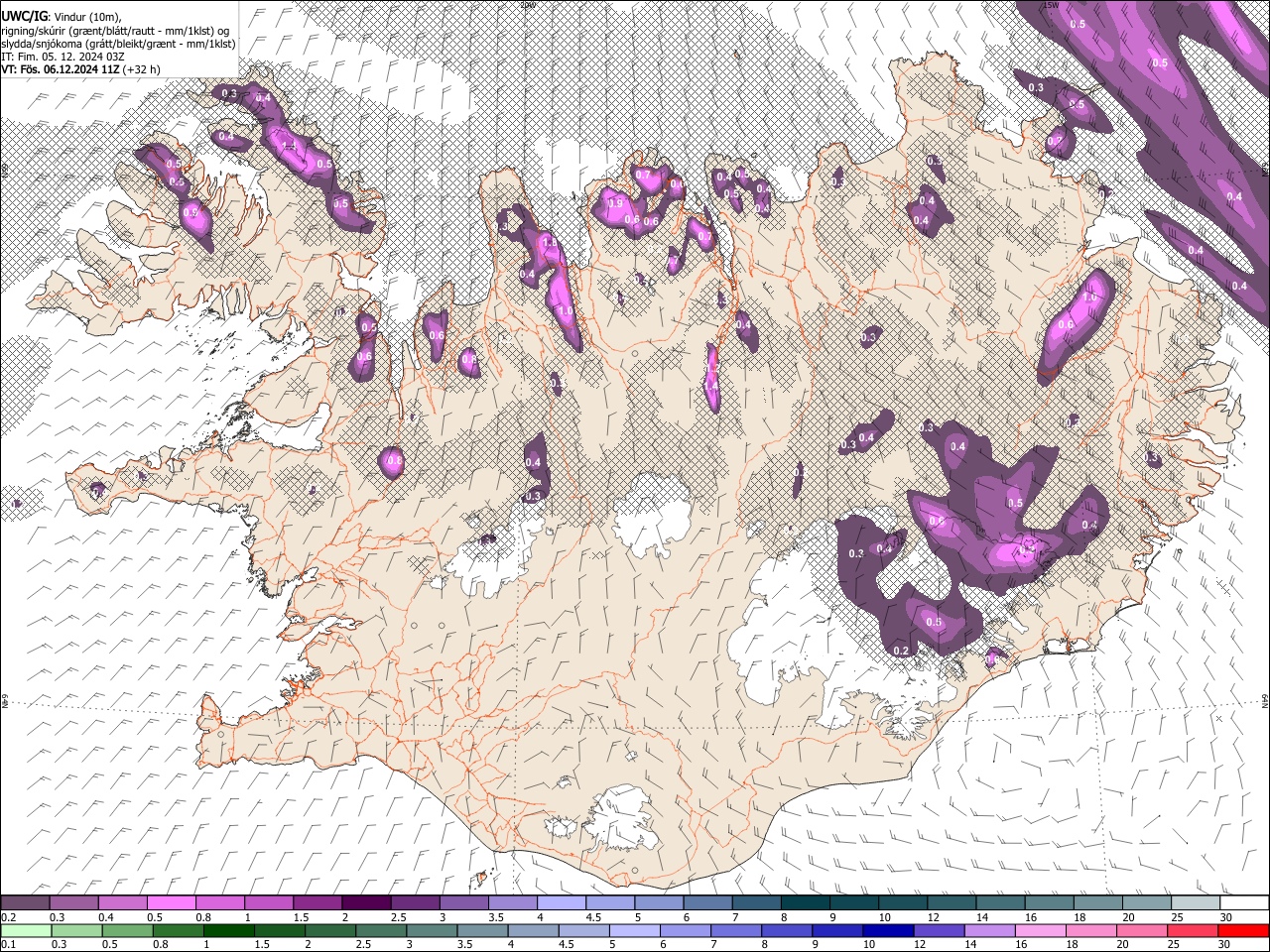Select the upper legend swatch labeled 3.5
The width and height of the screenshot is (1270, 952).
pyautogui.click(x=511, y=902)
